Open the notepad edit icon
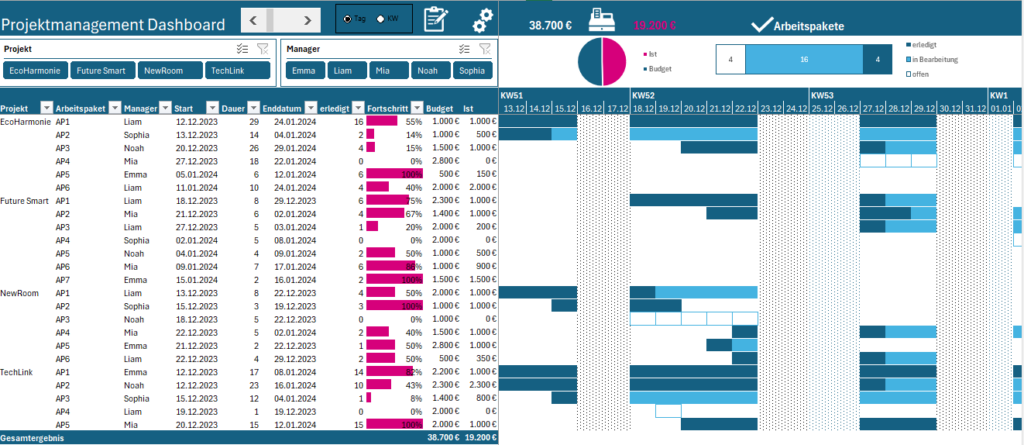This screenshot has height=445, width=1024. [436, 20]
